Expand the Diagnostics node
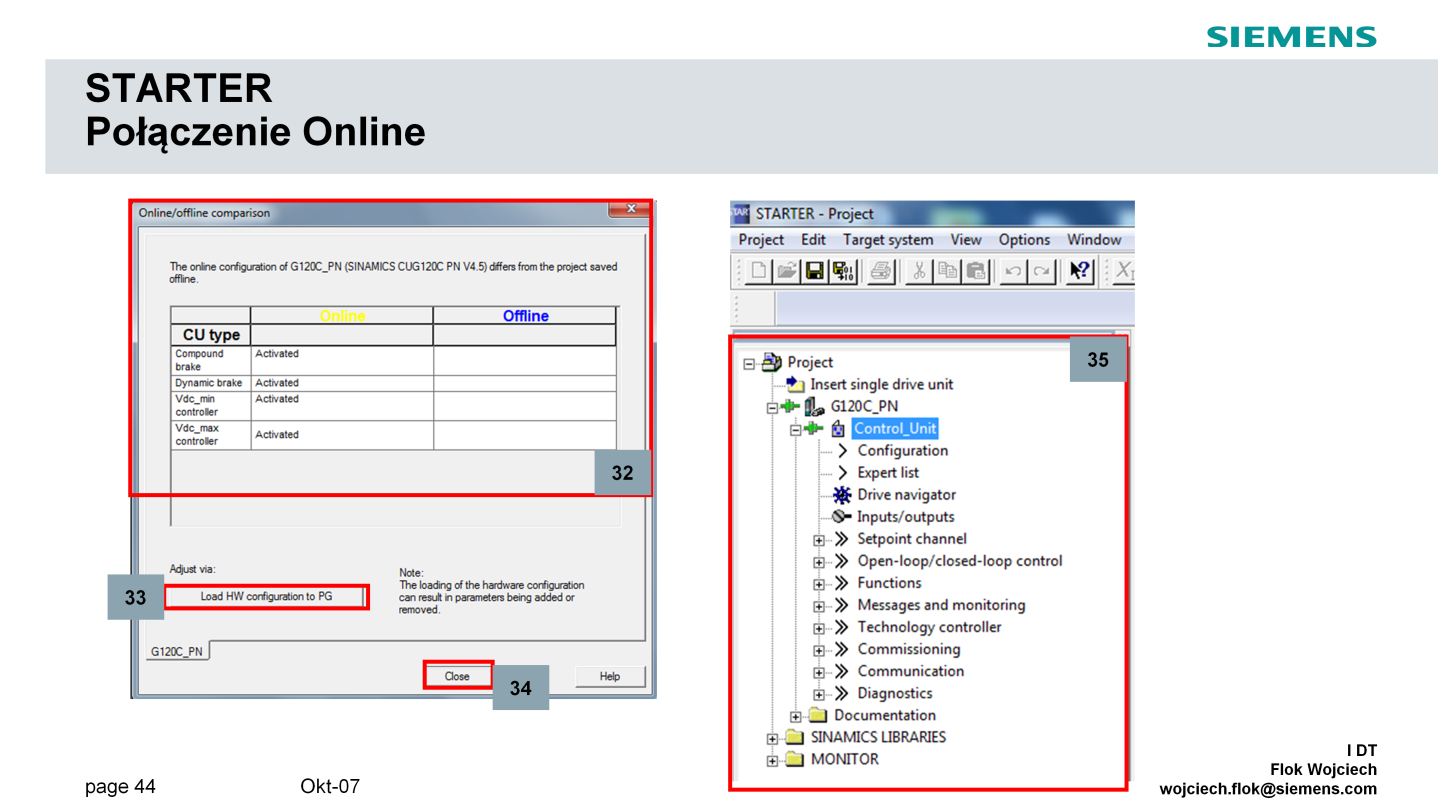The width and height of the screenshot is (1438, 809). [x=819, y=694]
